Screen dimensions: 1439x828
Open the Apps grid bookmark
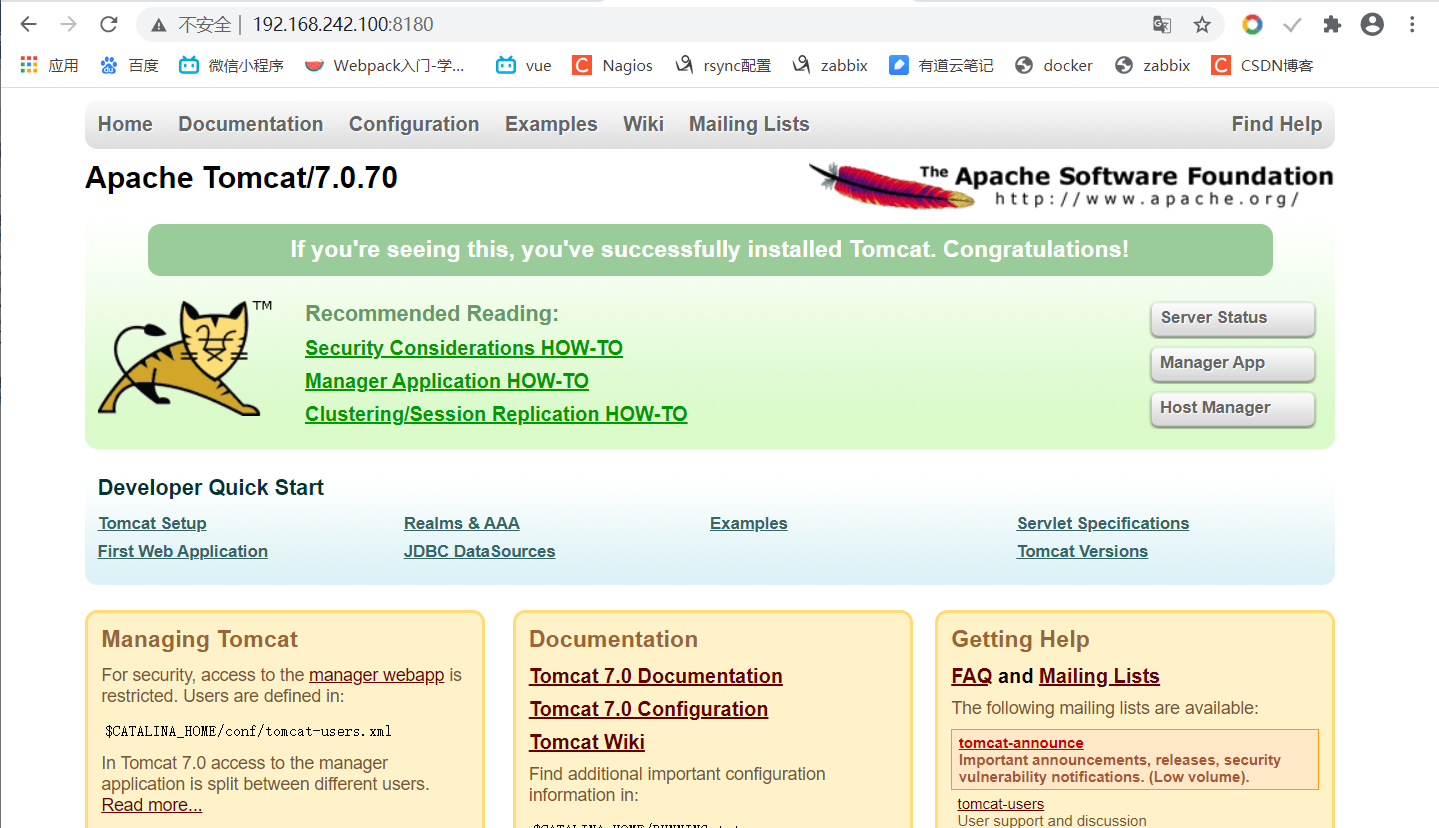49,65
